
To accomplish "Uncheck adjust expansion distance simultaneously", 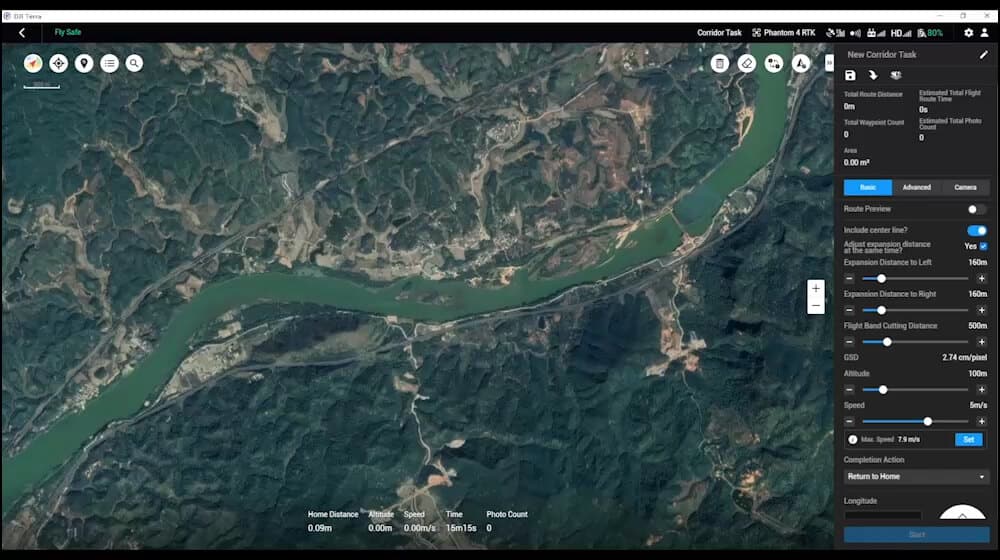I will pos(983,246).
